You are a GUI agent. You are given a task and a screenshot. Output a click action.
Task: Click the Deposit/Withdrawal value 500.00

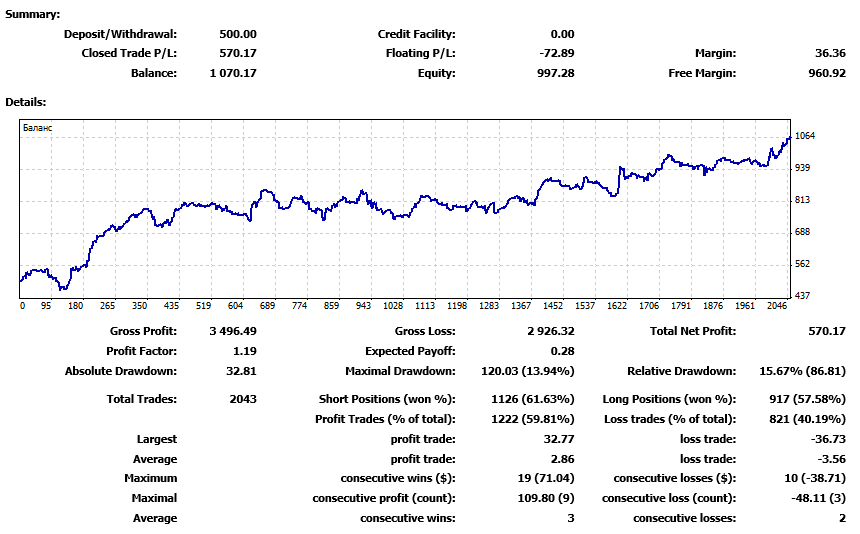237,34
